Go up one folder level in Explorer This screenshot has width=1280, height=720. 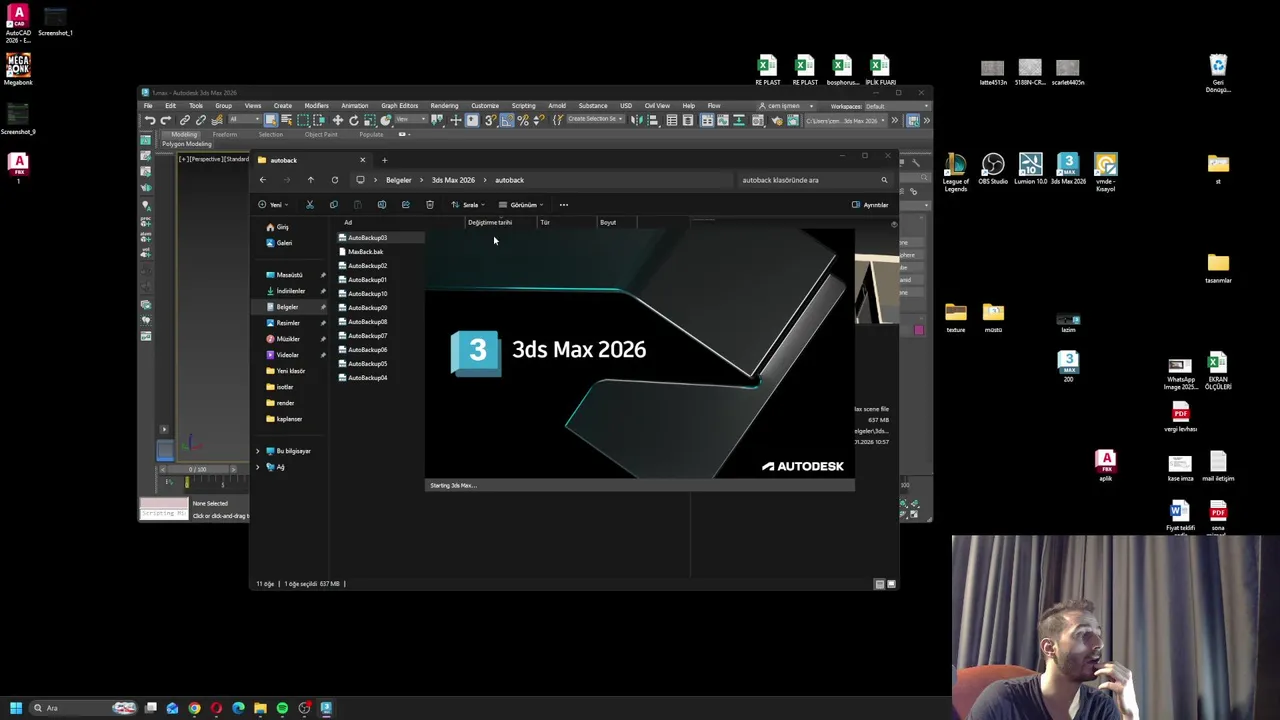pyautogui.click(x=311, y=180)
